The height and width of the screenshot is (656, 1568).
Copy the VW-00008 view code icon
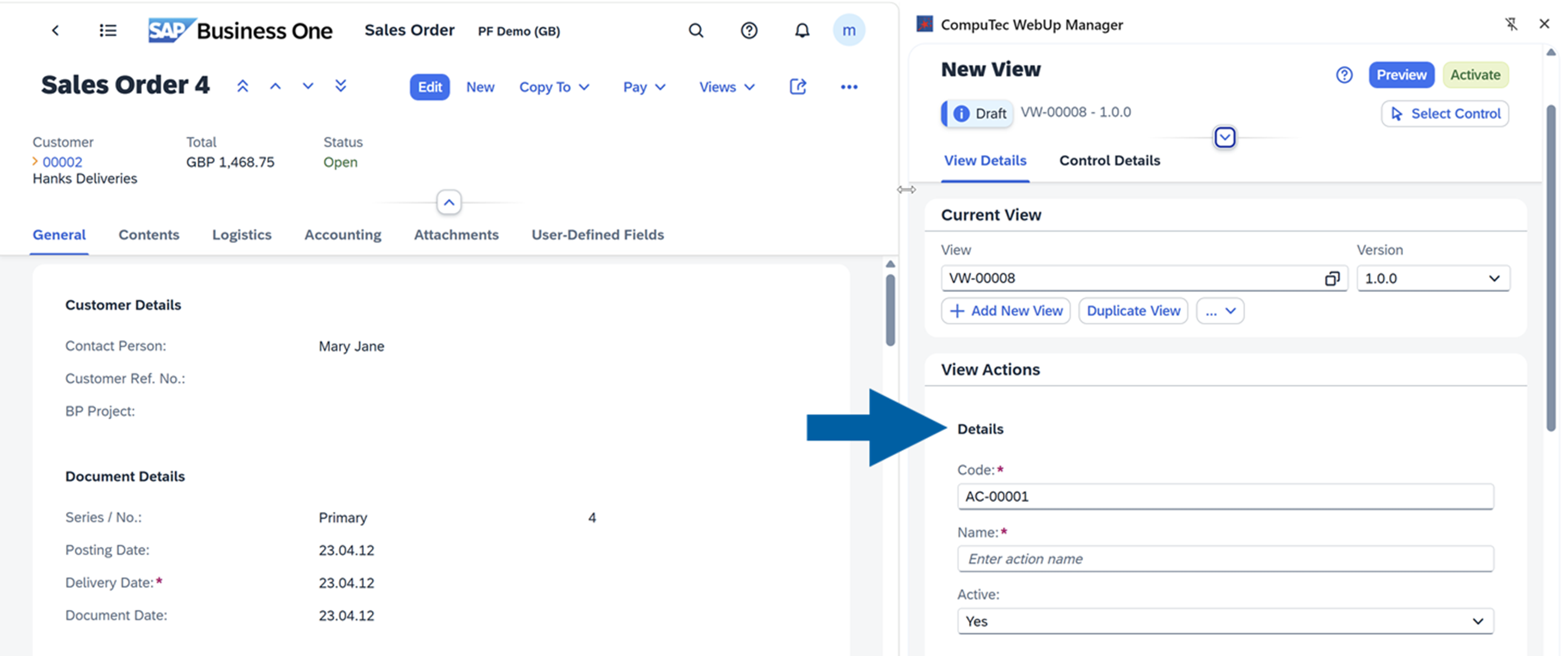[1332, 278]
